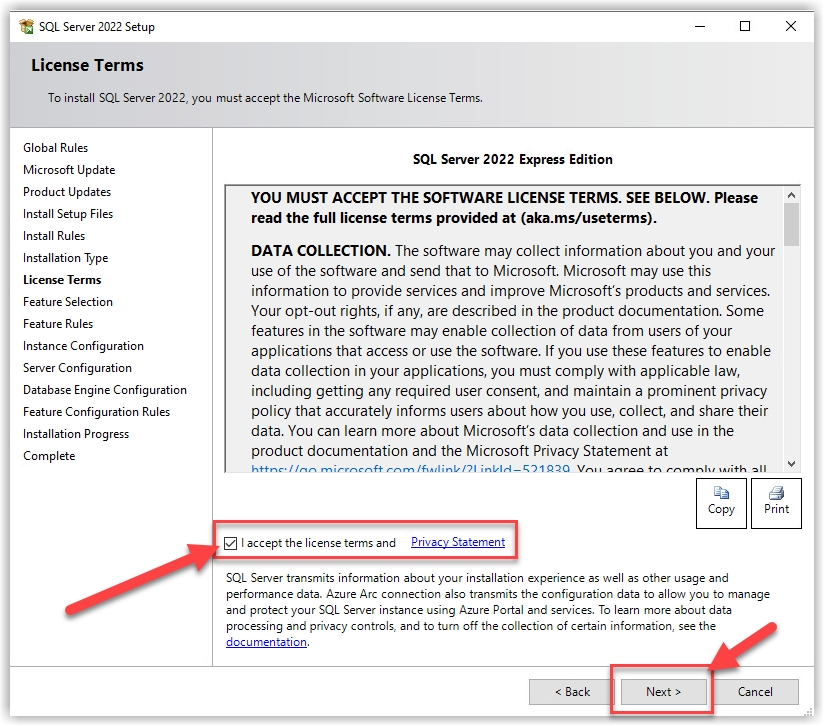This screenshot has height=726, width=824.
Task: Select Instance Configuration step in sidebar
Action: click(83, 346)
